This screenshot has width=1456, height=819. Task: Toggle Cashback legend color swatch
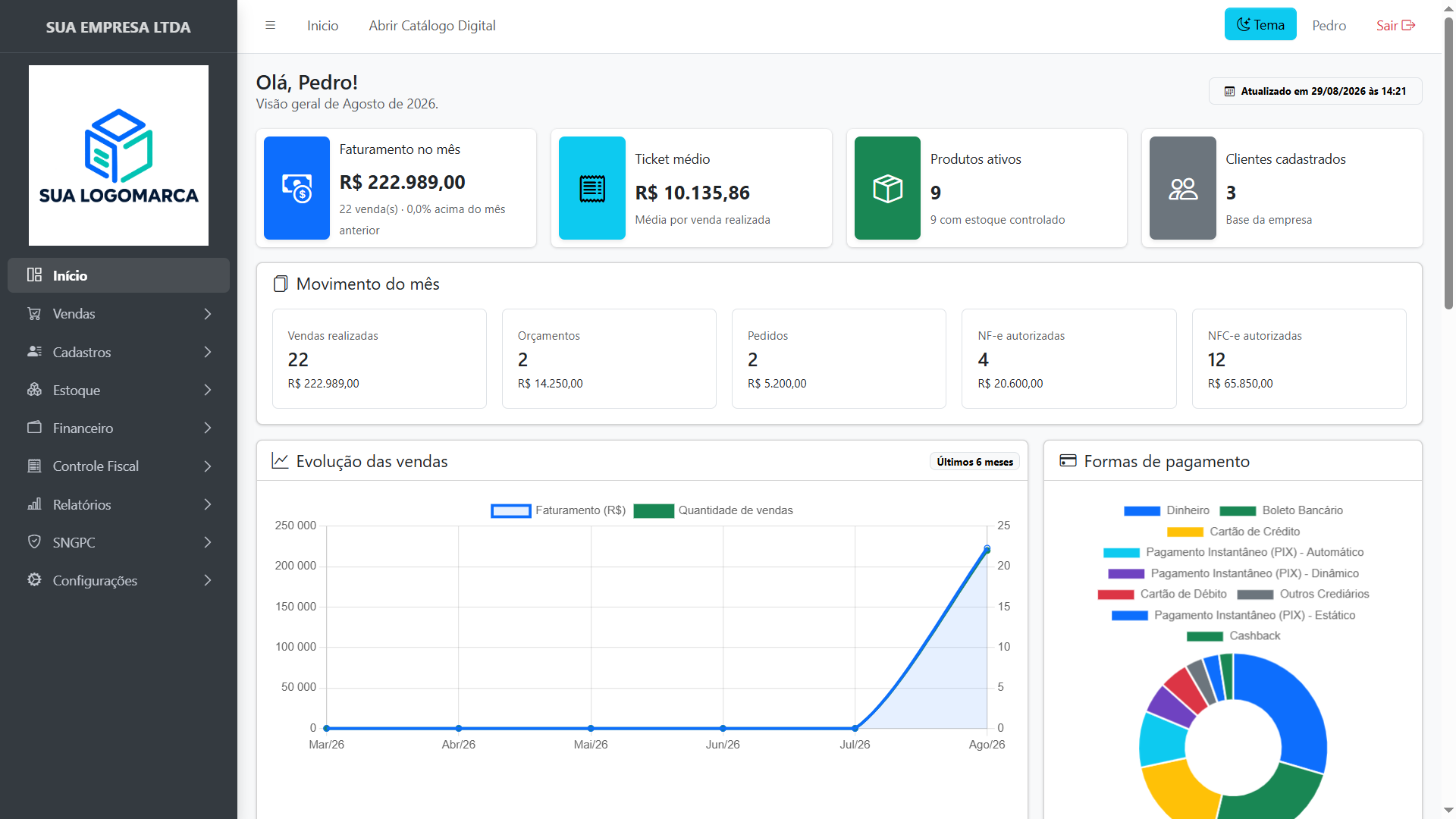(1204, 636)
